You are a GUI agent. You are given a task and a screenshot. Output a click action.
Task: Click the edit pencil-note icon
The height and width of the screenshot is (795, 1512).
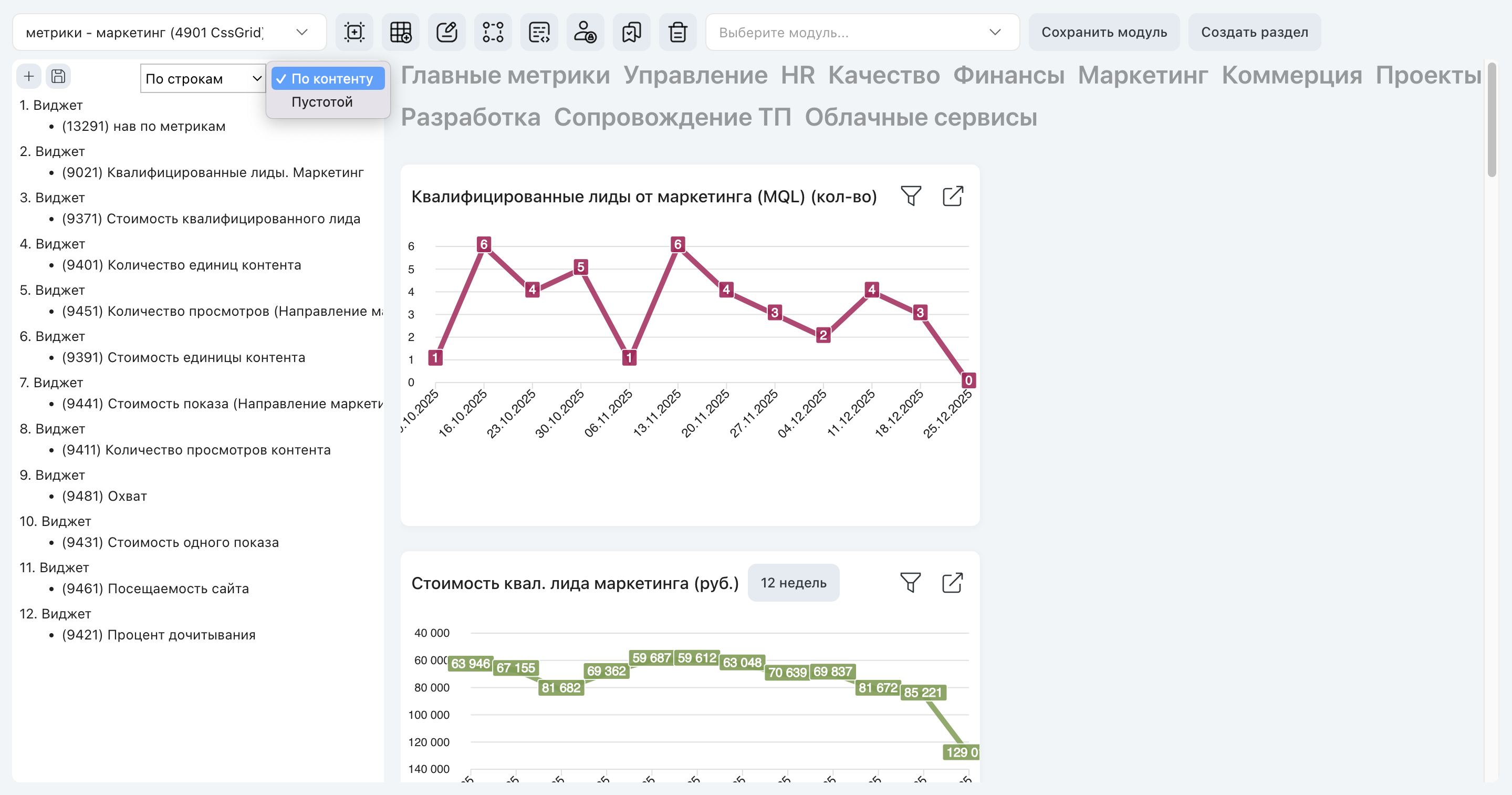tap(447, 32)
